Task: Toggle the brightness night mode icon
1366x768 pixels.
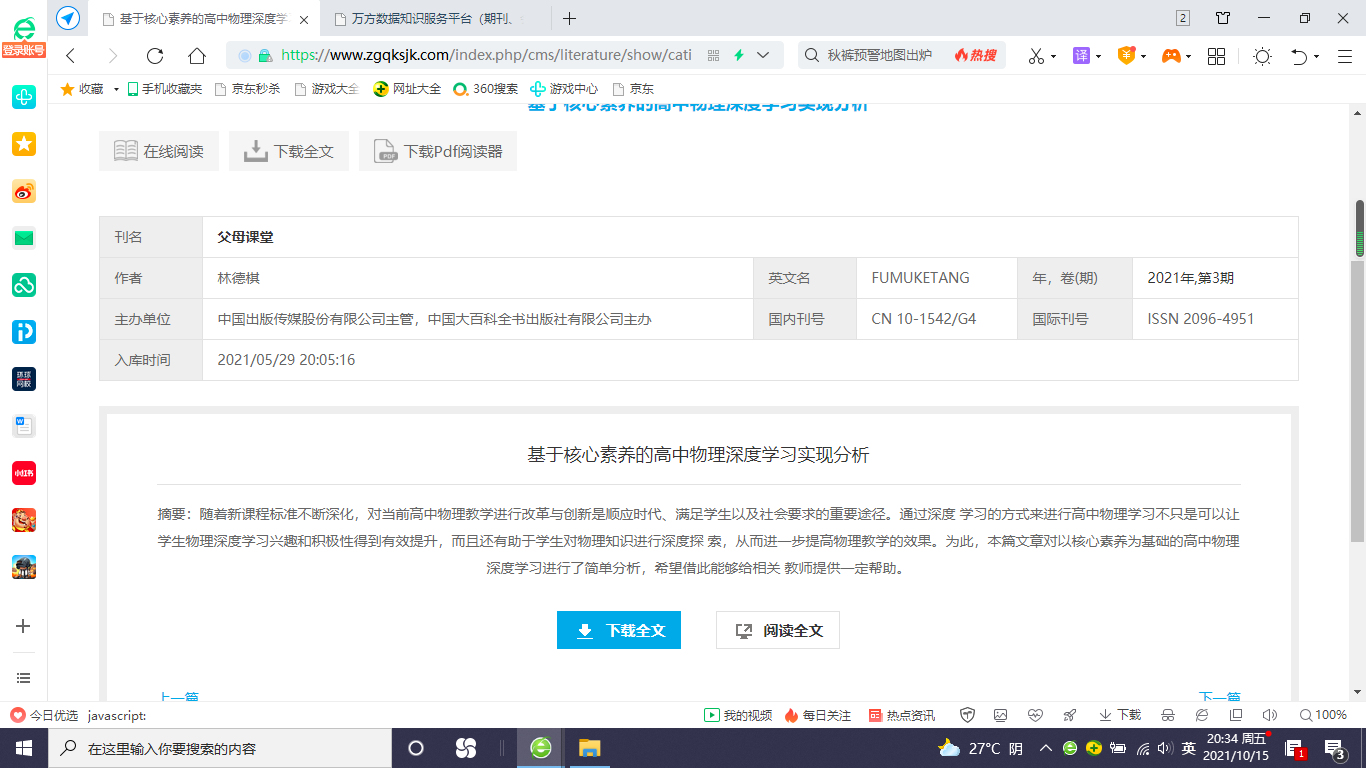Action: click(1262, 56)
